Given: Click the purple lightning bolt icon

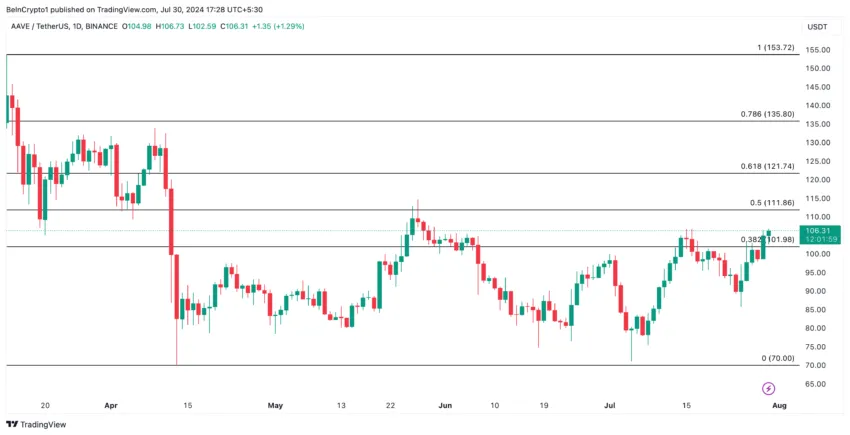Looking at the screenshot, I should tap(768, 388).
